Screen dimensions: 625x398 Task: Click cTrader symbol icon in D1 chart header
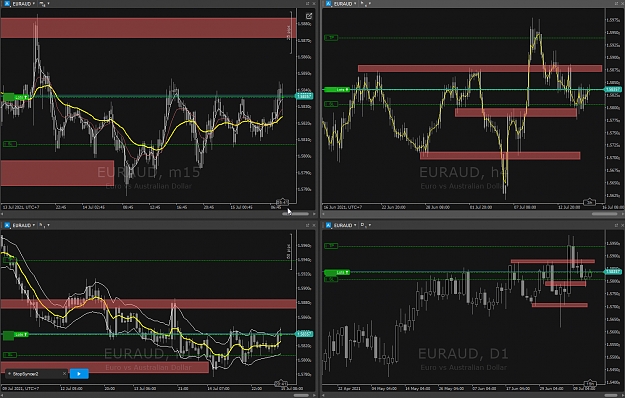click(x=328, y=225)
